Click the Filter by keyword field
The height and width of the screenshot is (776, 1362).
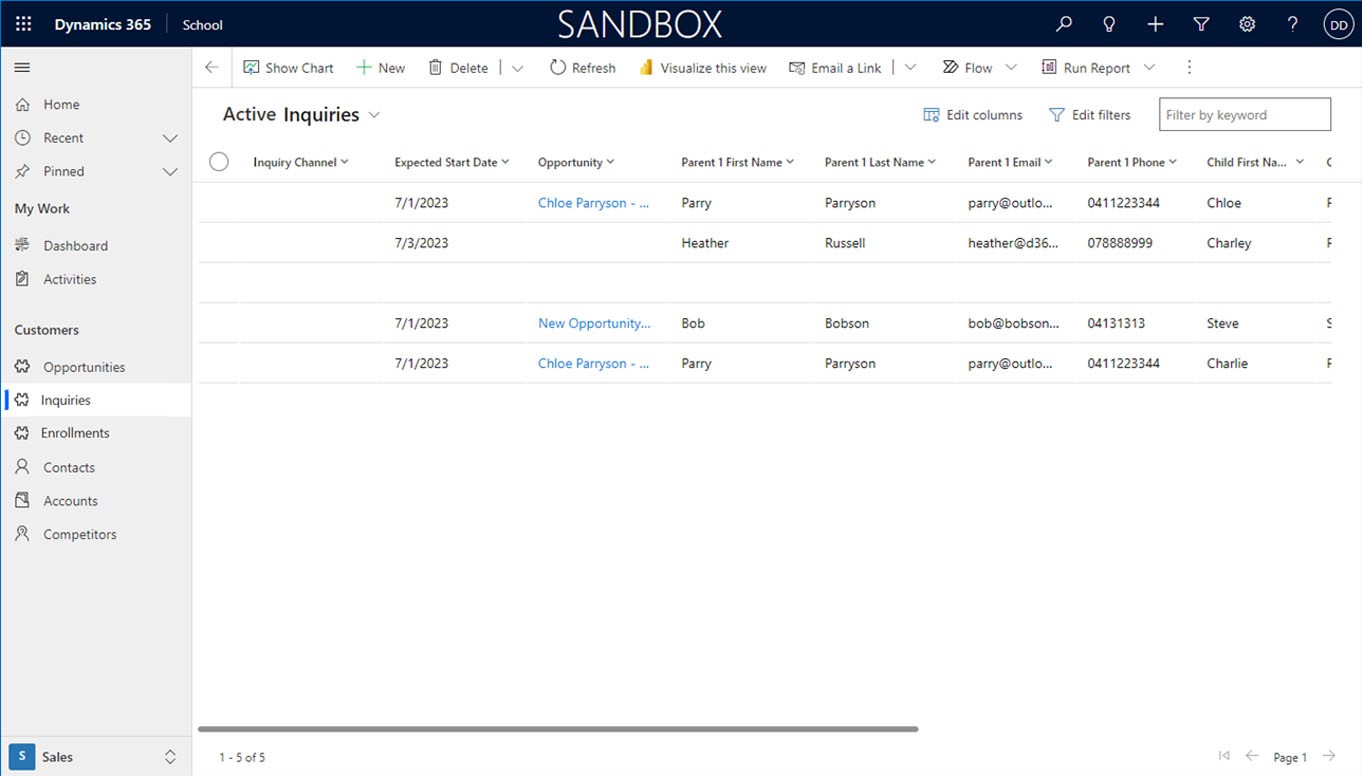[x=1244, y=115]
